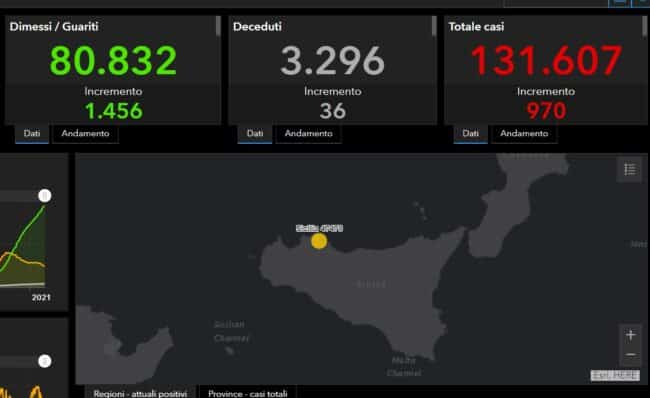The height and width of the screenshot is (398, 650).
Task: Click the Deceduti increment value 36
Action: click(332, 111)
